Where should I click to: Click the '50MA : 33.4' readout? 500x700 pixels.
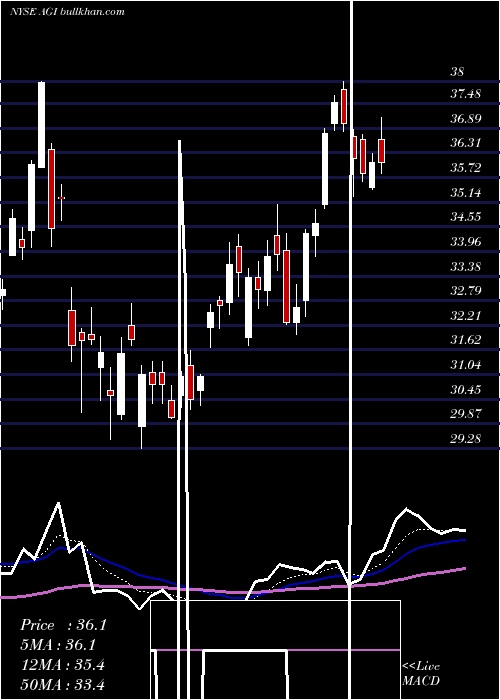click(62, 685)
